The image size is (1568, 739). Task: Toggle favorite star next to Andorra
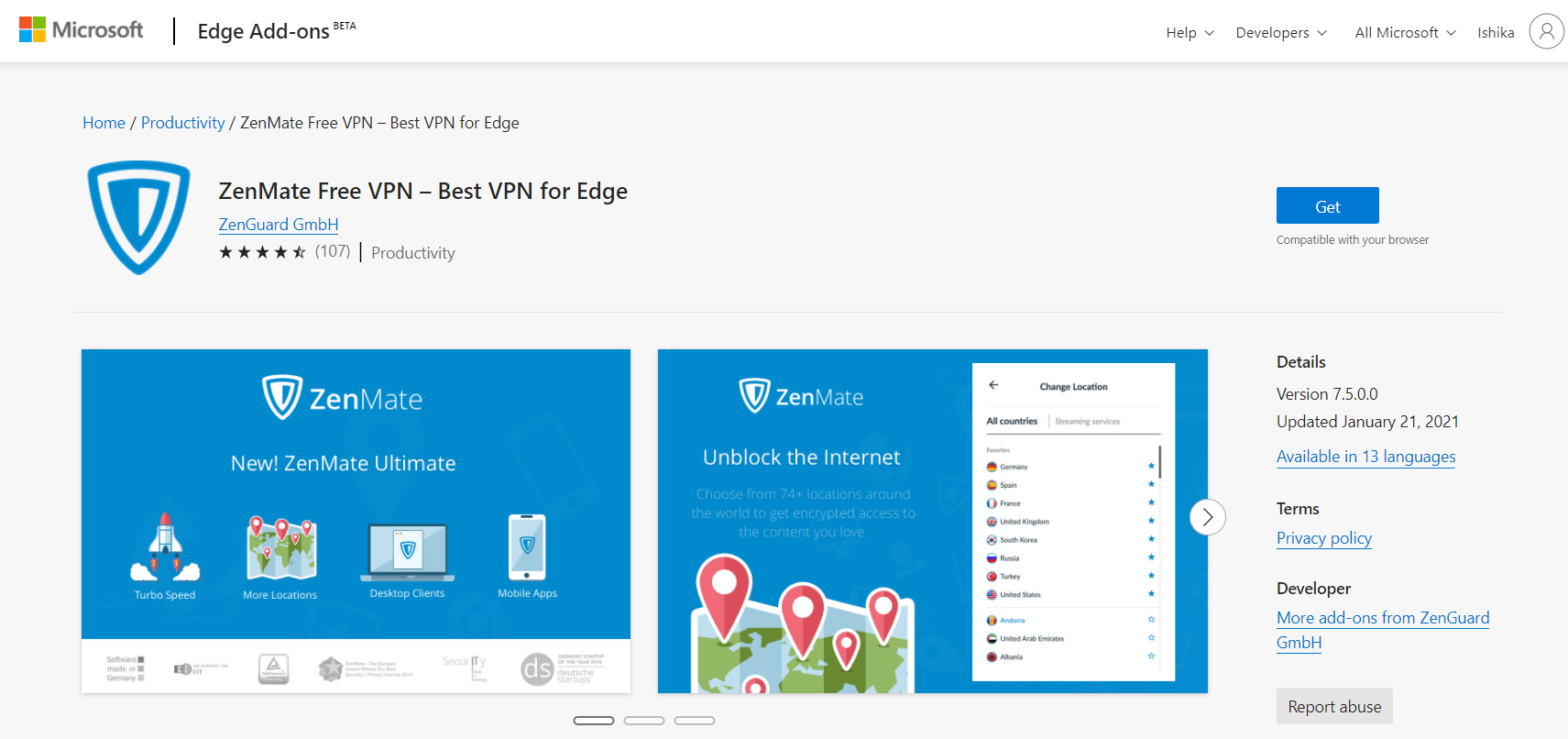1152,620
